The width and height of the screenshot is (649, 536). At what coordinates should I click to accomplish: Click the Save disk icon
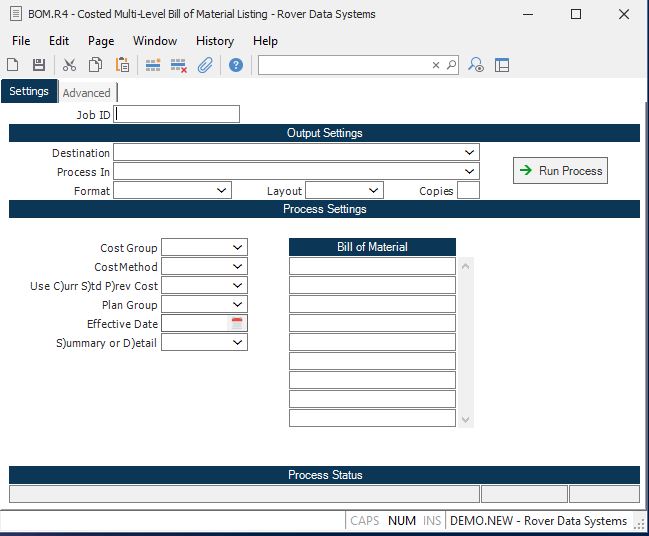tap(39, 65)
